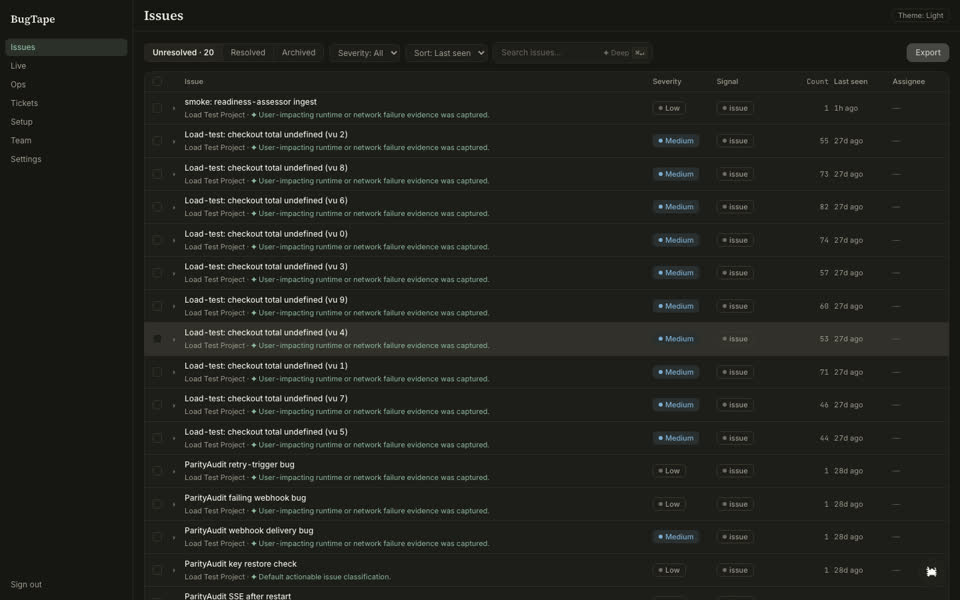Check the smoke: readiness-assessor ingest row
The height and width of the screenshot is (600, 960).
pyautogui.click(x=157, y=108)
